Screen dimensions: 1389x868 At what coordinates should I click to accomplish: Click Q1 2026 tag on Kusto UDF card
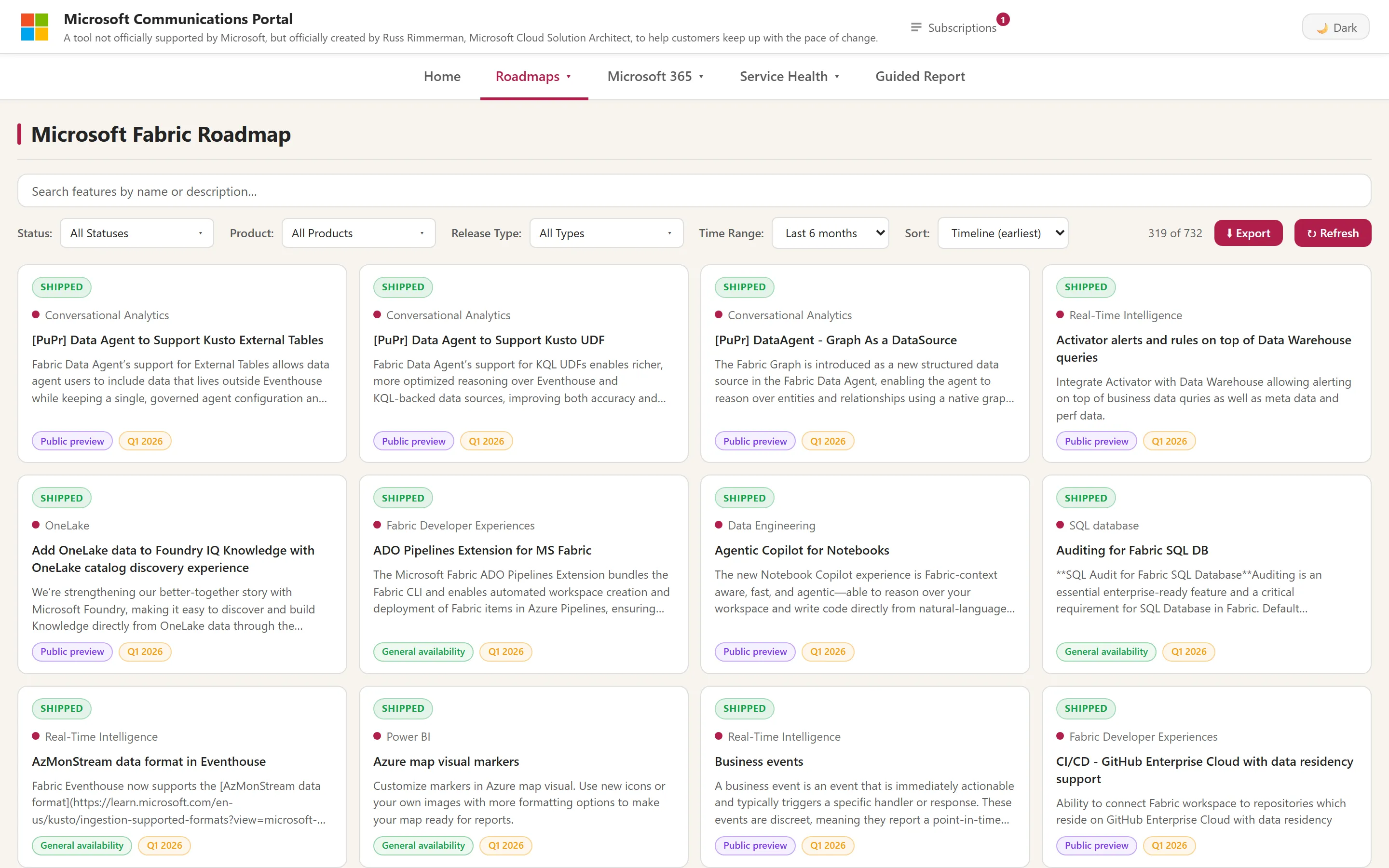pyautogui.click(x=486, y=441)
